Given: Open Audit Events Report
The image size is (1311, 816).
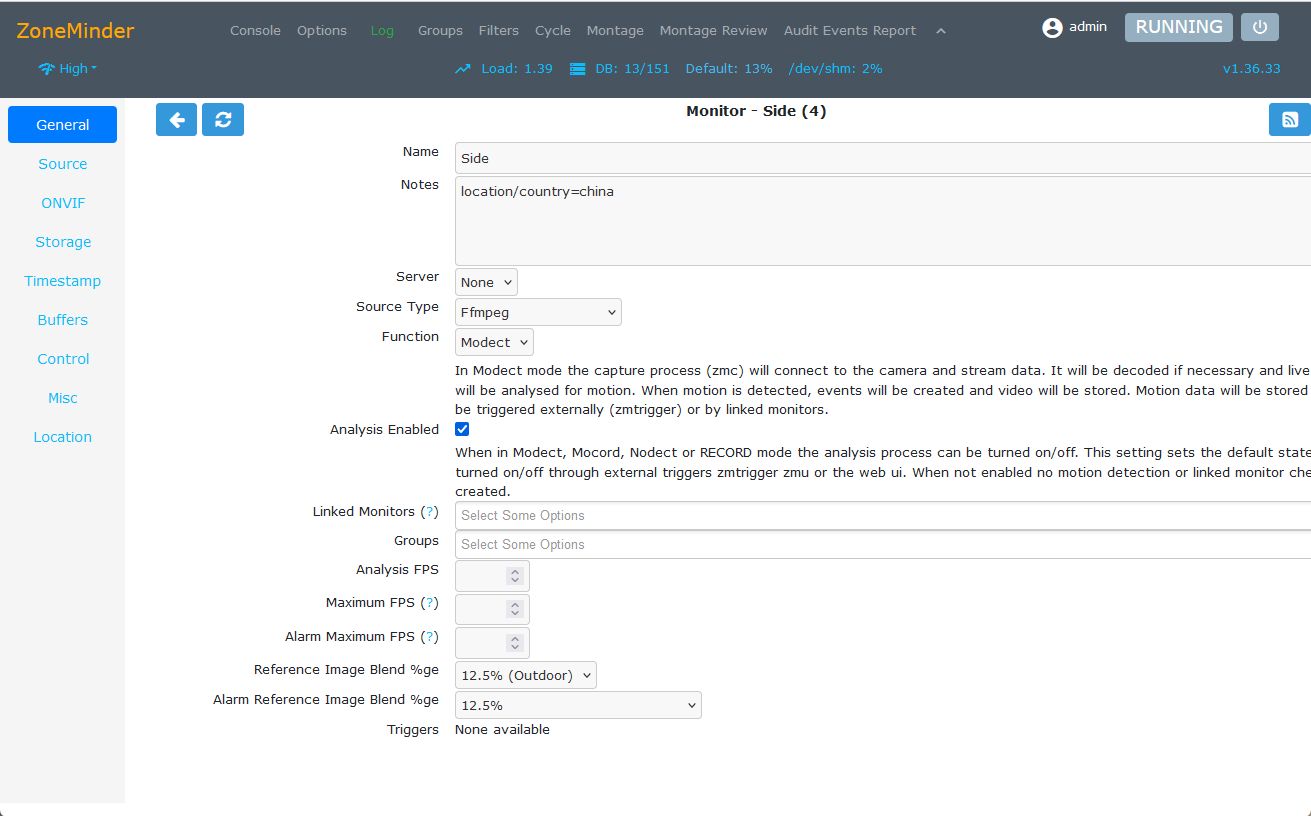Looking at the screenshot, I should 850,31.
